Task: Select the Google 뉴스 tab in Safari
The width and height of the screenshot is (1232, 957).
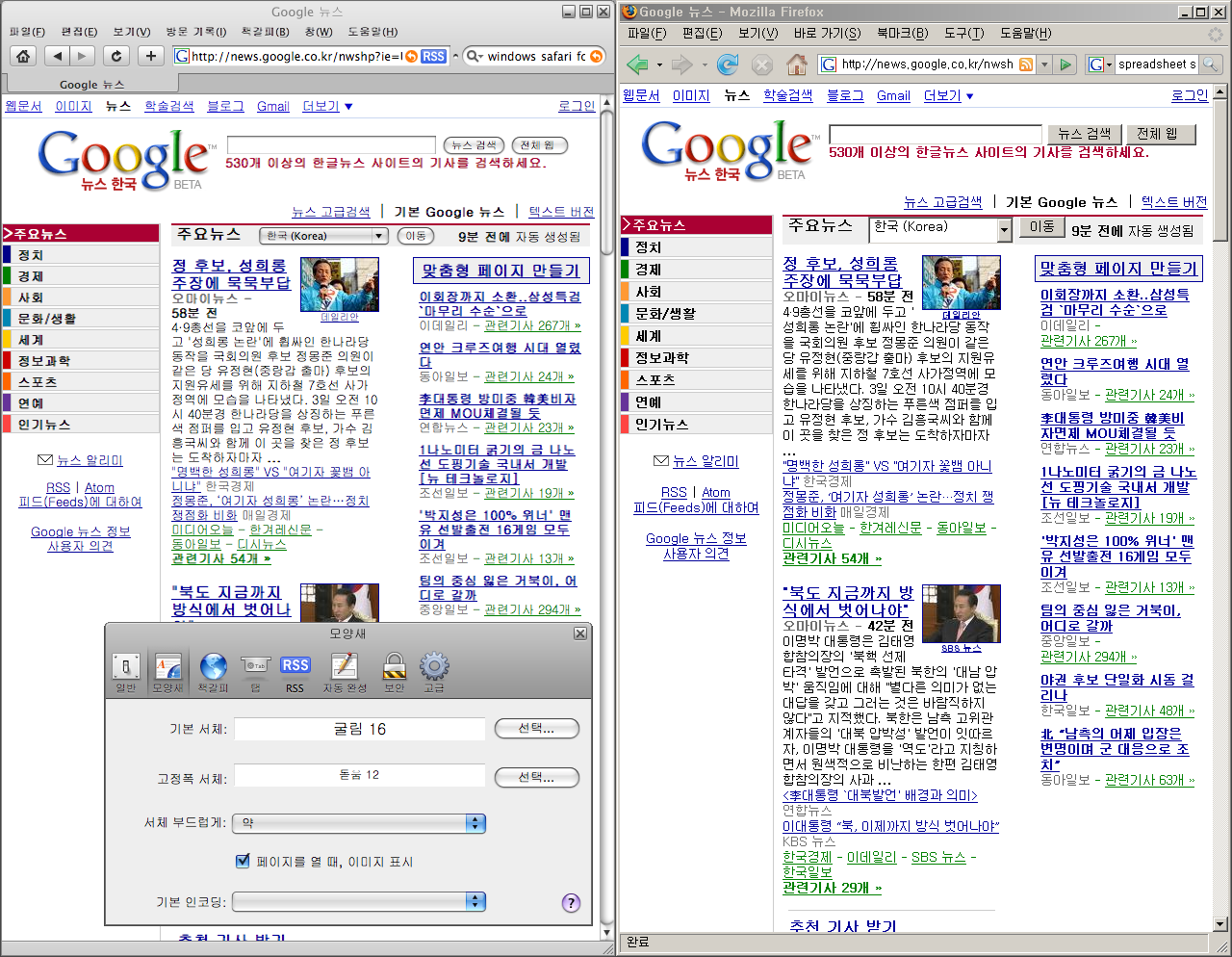Action: pos(91,84)
